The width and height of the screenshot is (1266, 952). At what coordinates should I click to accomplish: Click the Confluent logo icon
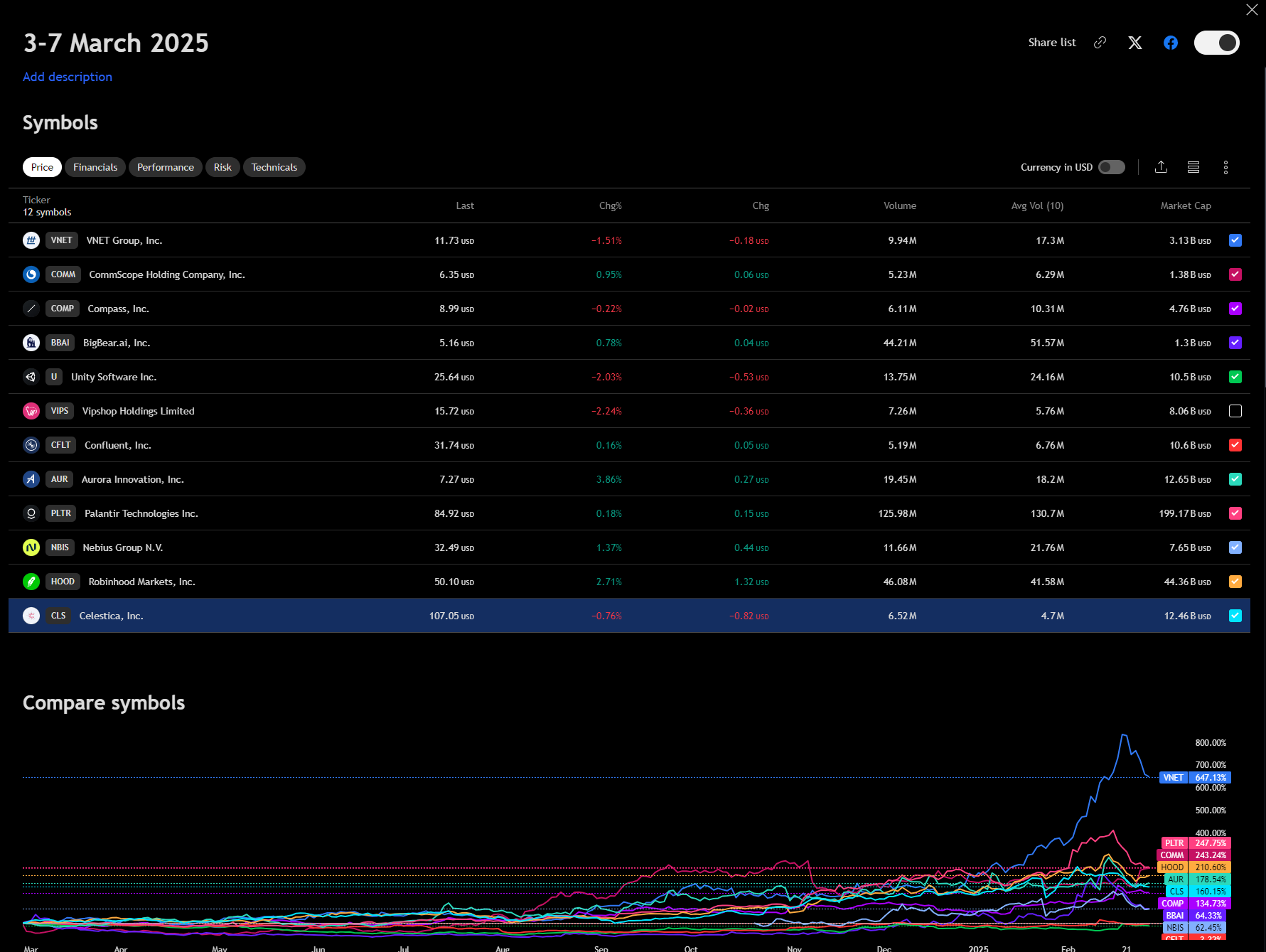(x=31, y=445)
